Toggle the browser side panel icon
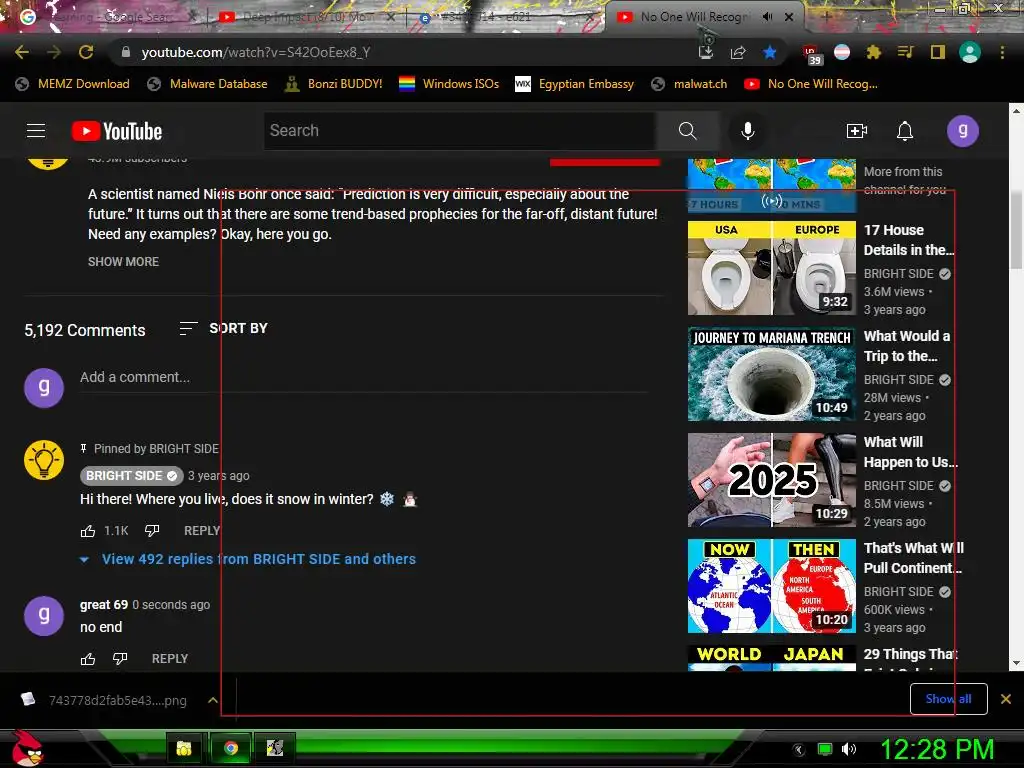1024x768 pixels. (937, 52)
